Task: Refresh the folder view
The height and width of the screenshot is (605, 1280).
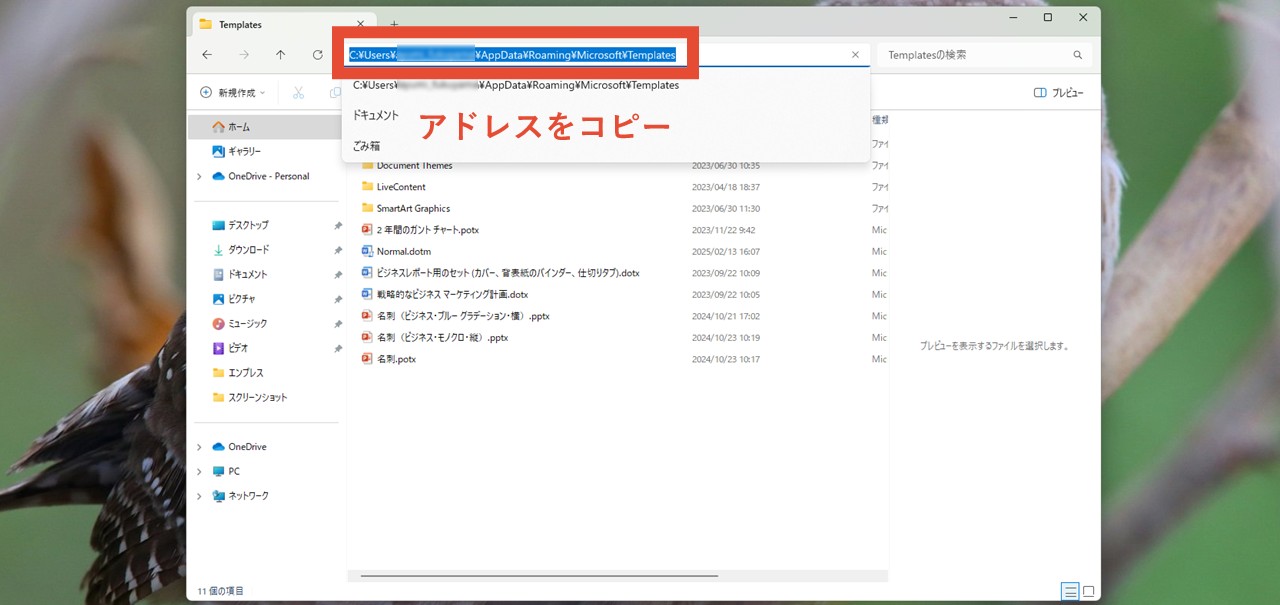Action: pos(317,55)
